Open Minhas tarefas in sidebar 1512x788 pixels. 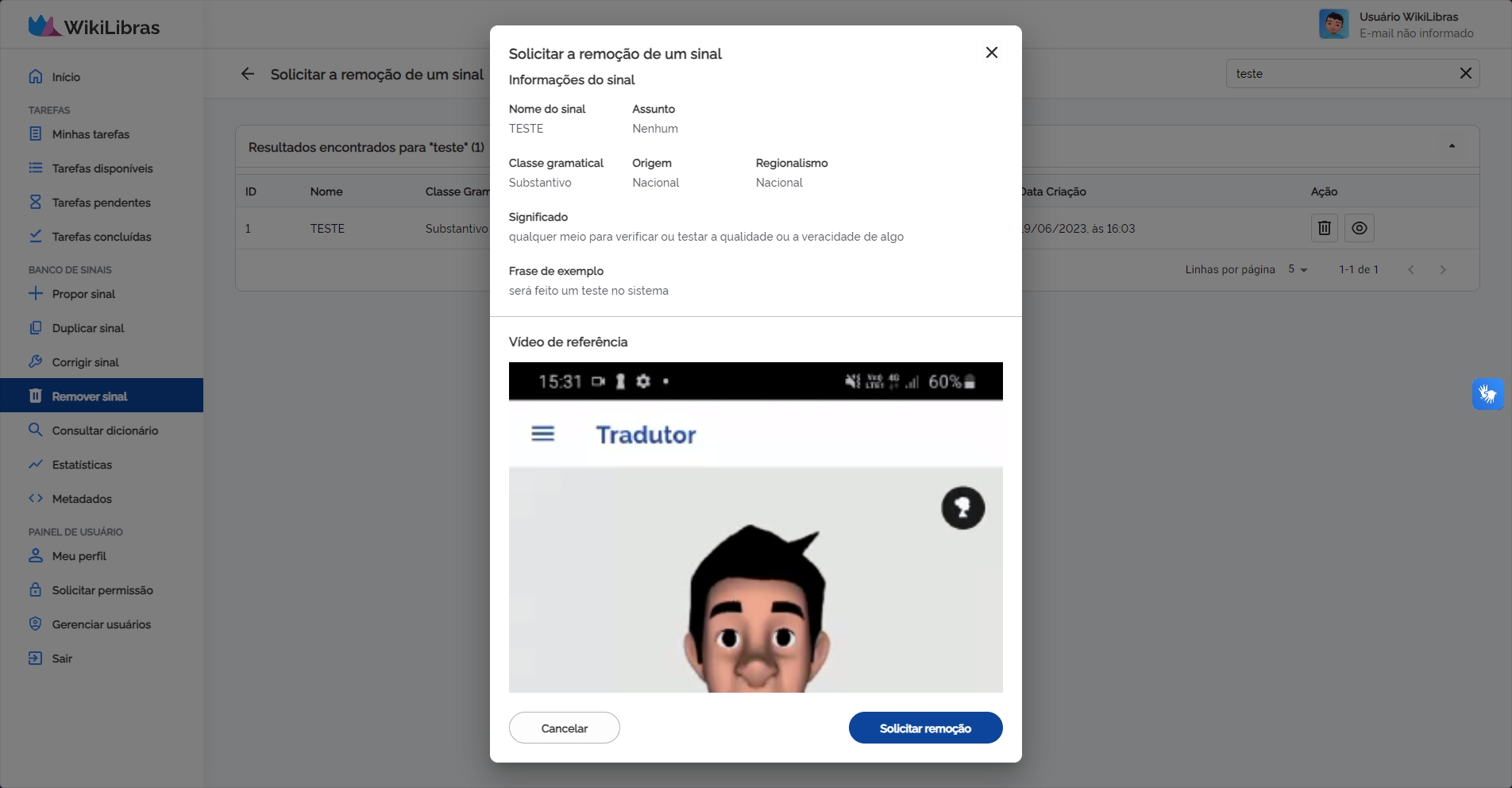tap(91, 134)
